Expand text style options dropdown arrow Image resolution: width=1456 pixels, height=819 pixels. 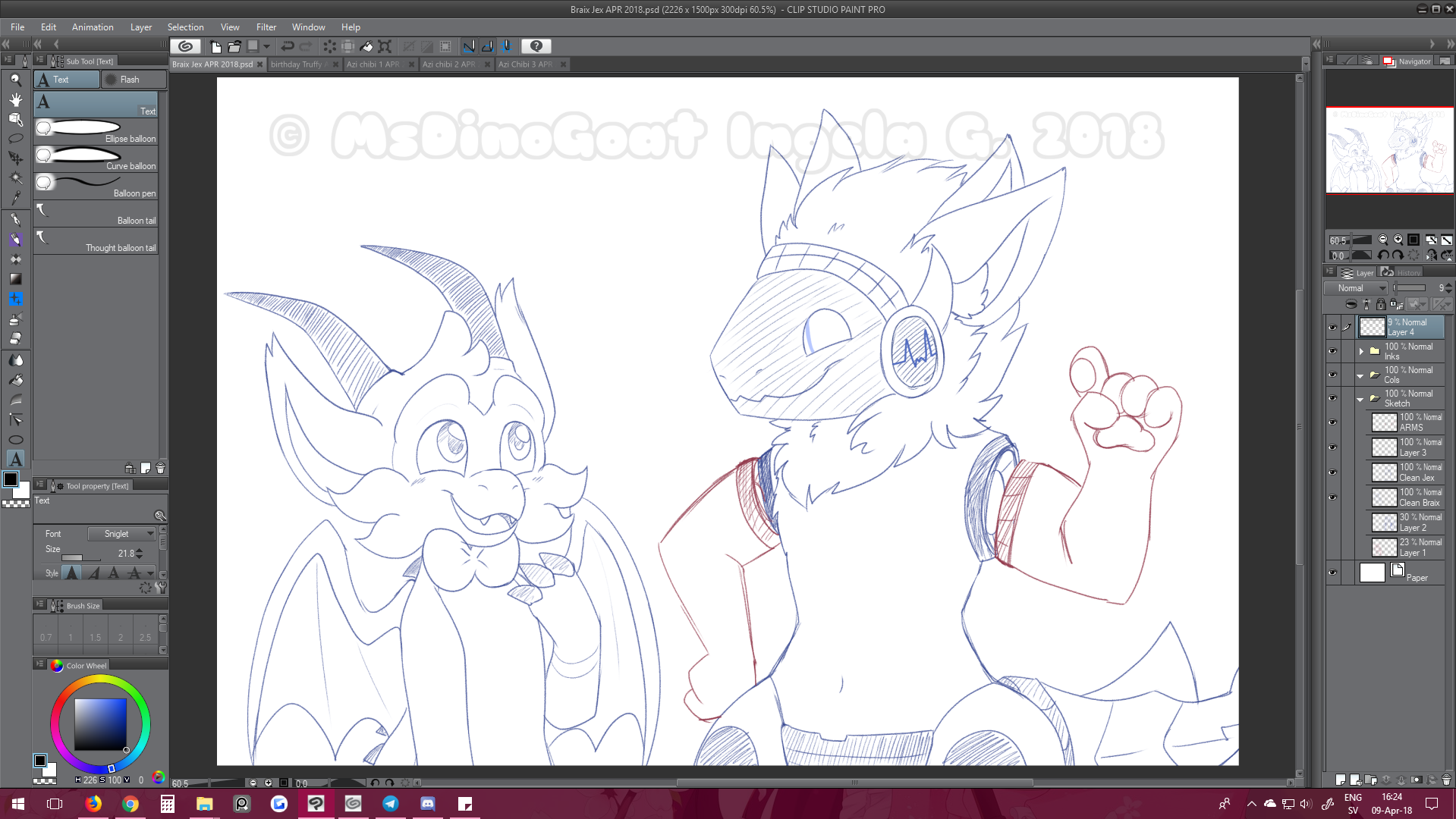[151, 573]
